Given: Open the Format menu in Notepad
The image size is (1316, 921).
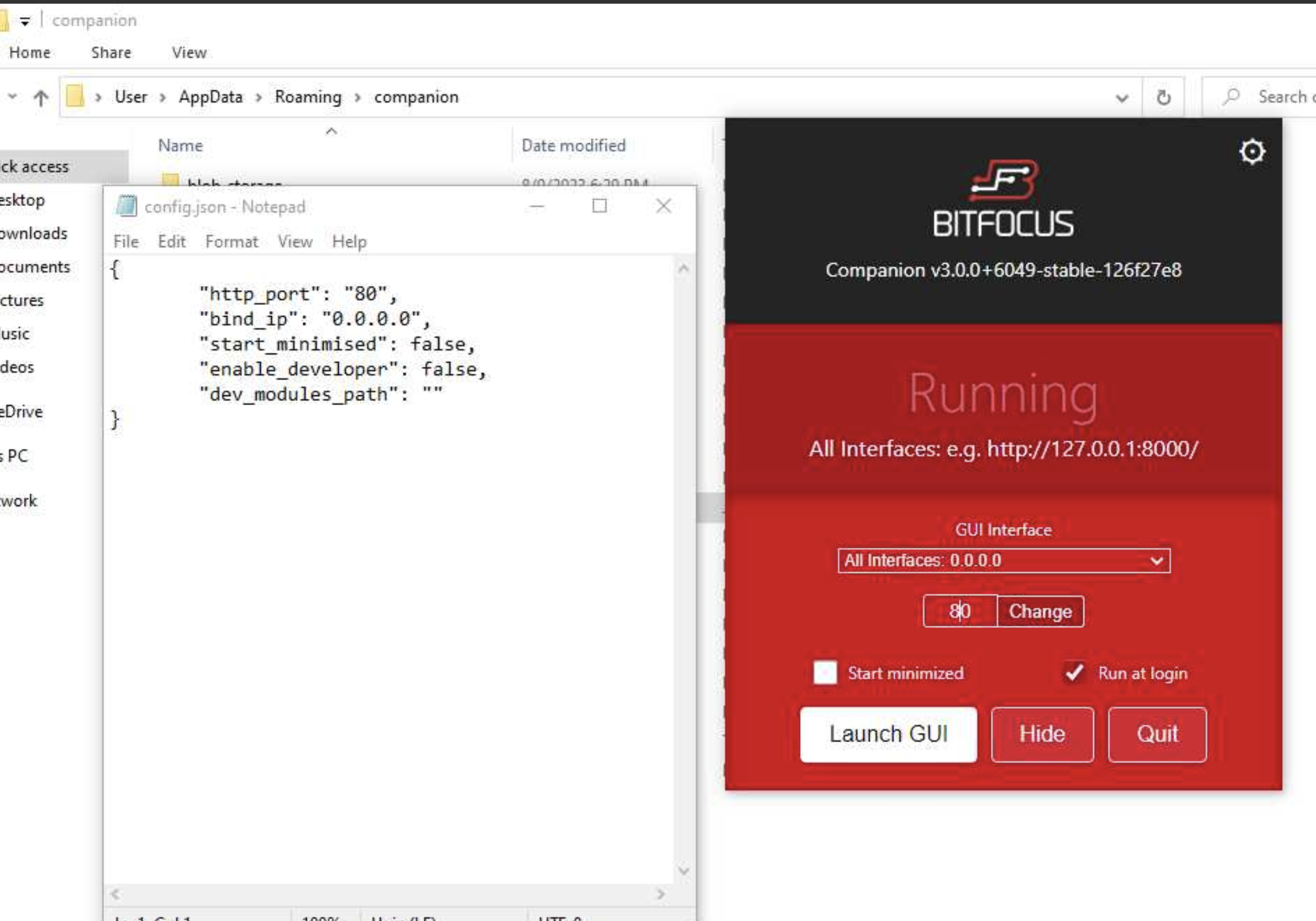Looking at the screenshot, I should (x=232, y=241).
